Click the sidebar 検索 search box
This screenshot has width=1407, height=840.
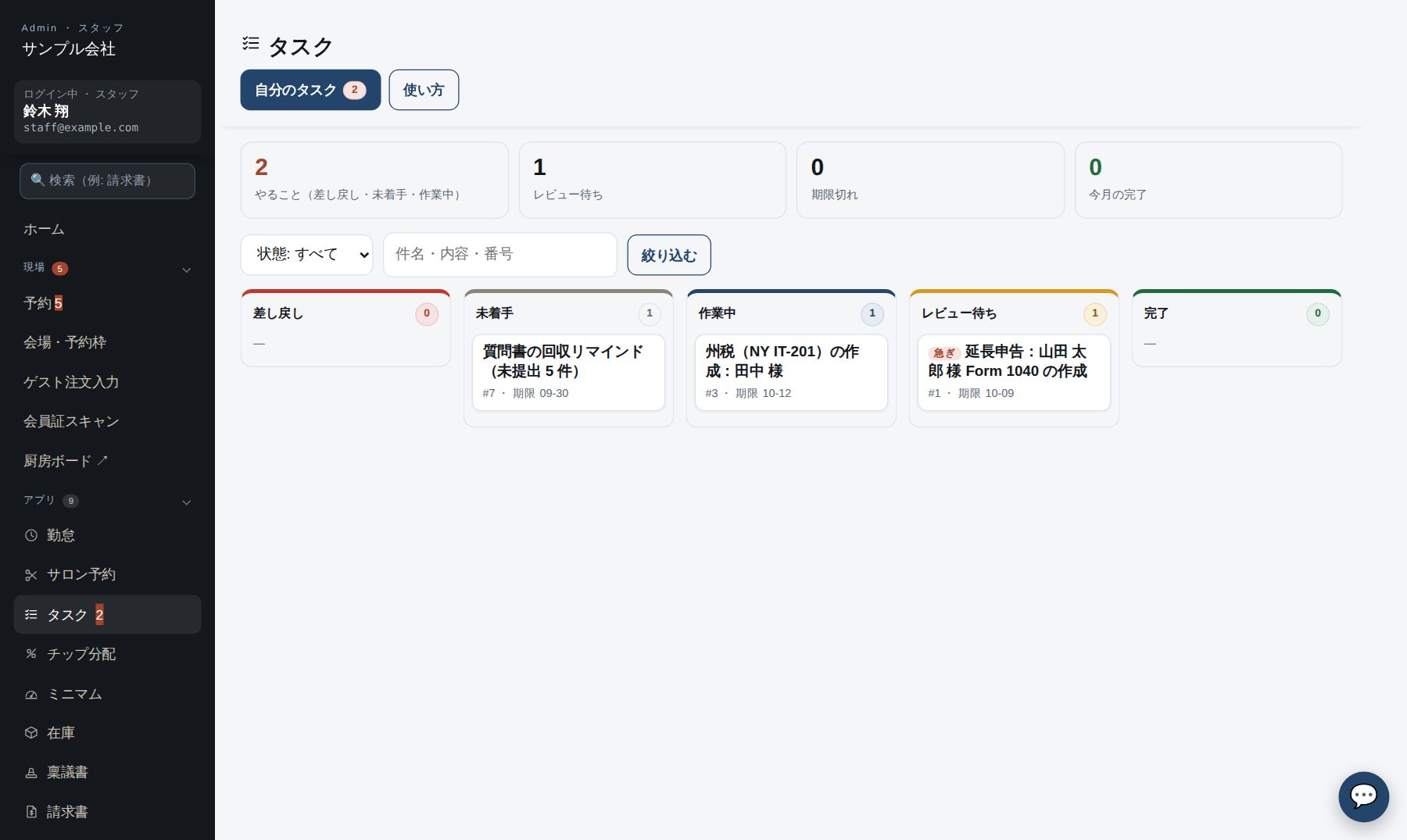coord(107,181)
